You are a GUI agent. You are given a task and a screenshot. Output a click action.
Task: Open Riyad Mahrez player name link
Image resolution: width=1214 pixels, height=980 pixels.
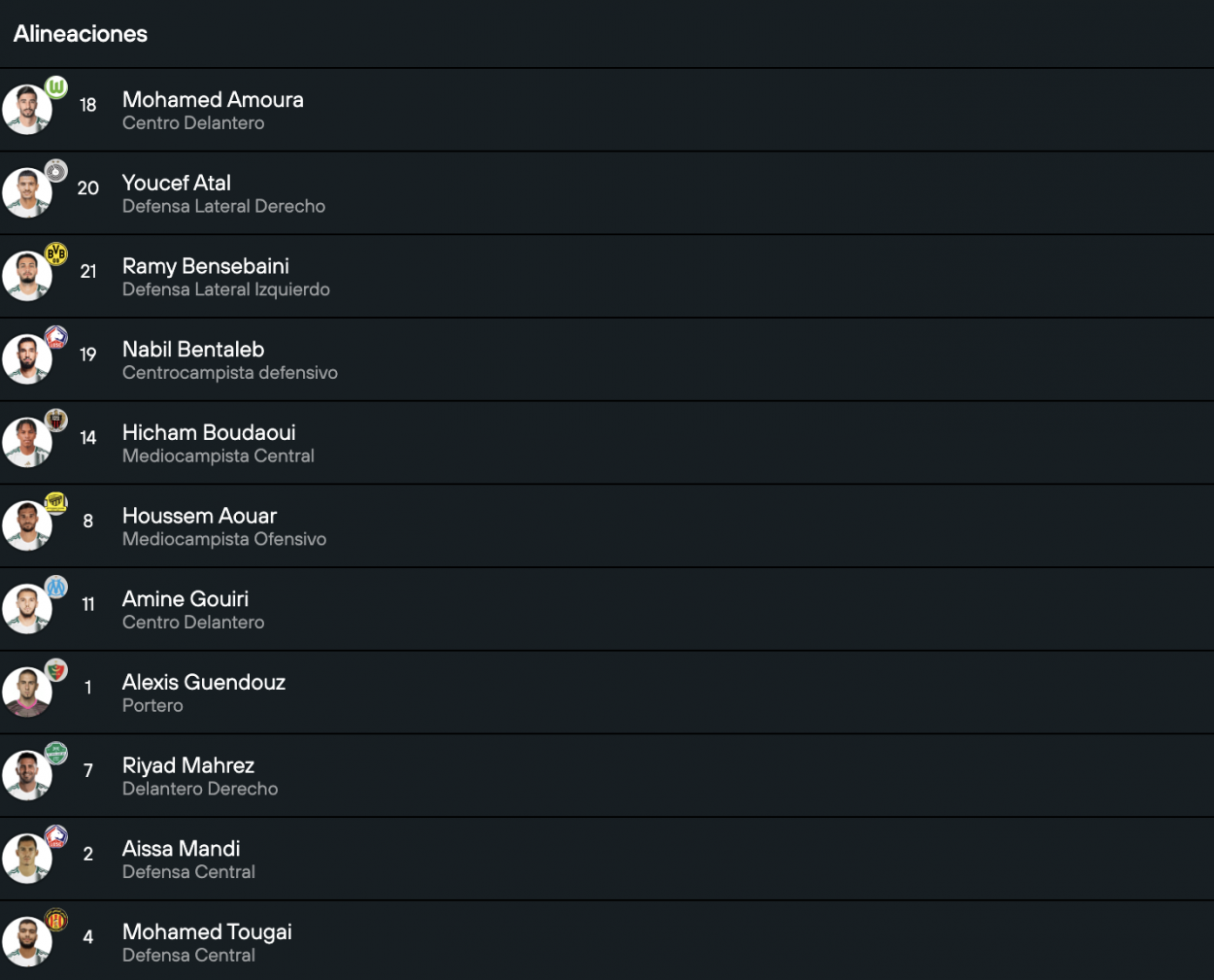(188, 765)
